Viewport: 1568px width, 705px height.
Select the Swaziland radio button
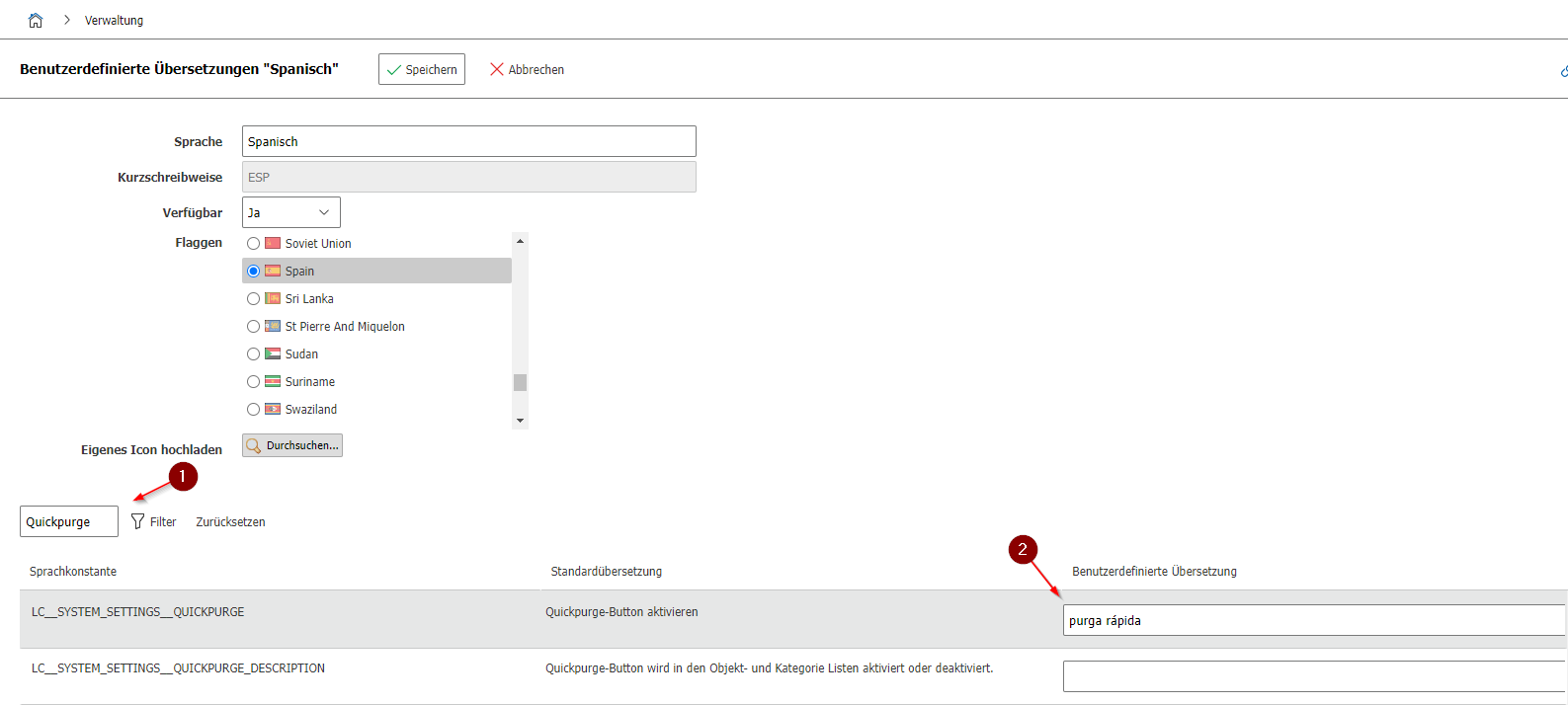tap(254, 409)
